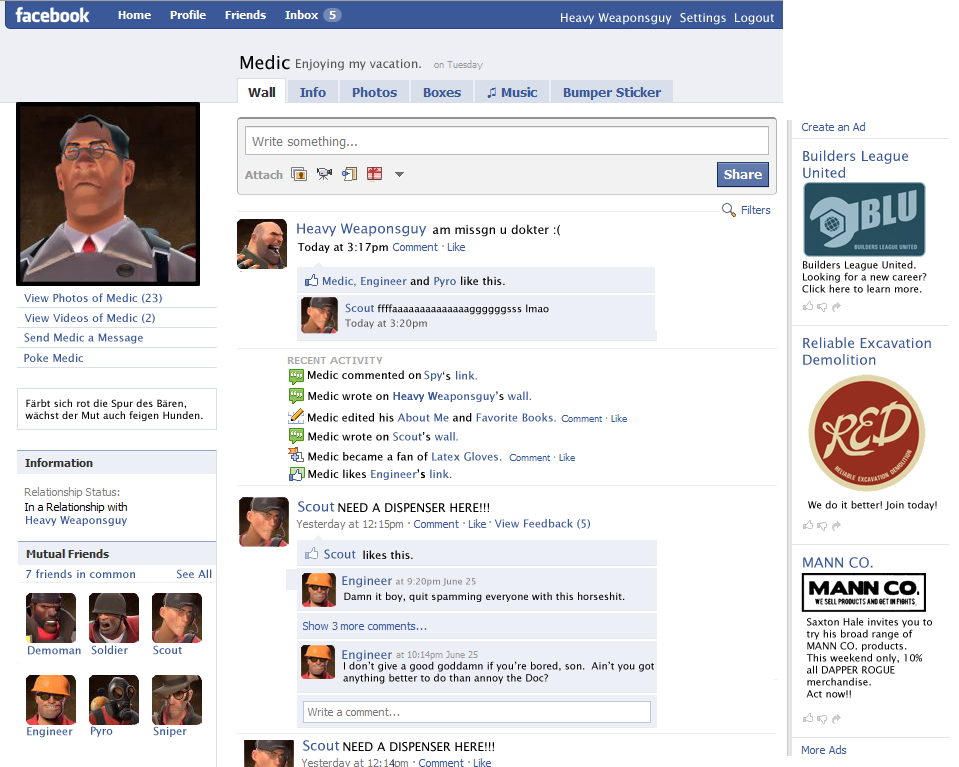This screenshot has height=767, width=959.
Task: Attach a gift using the gift icon
Action: coord(374,174)
